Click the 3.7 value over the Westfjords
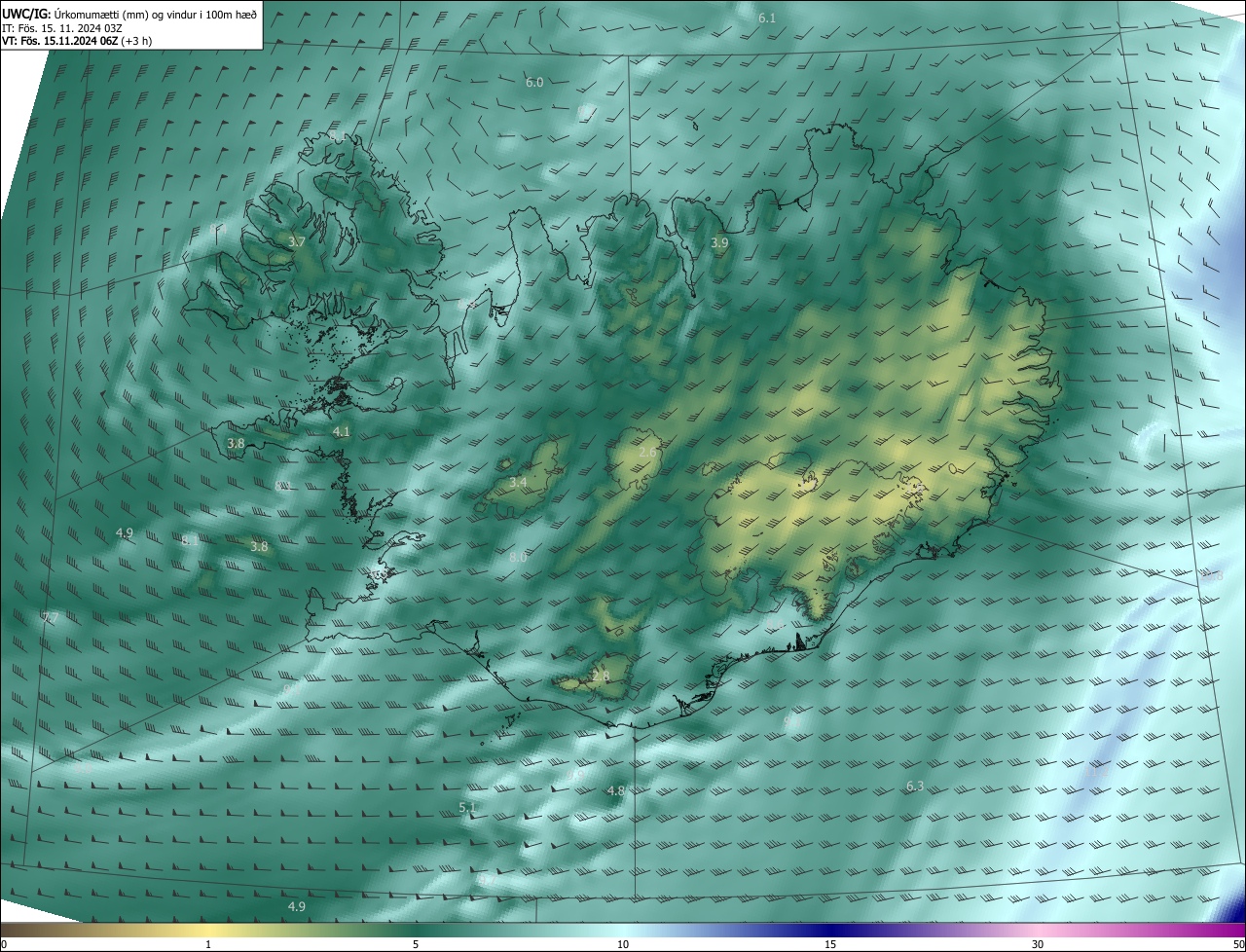Screen dimensions: 1246x952 [298, 241]
